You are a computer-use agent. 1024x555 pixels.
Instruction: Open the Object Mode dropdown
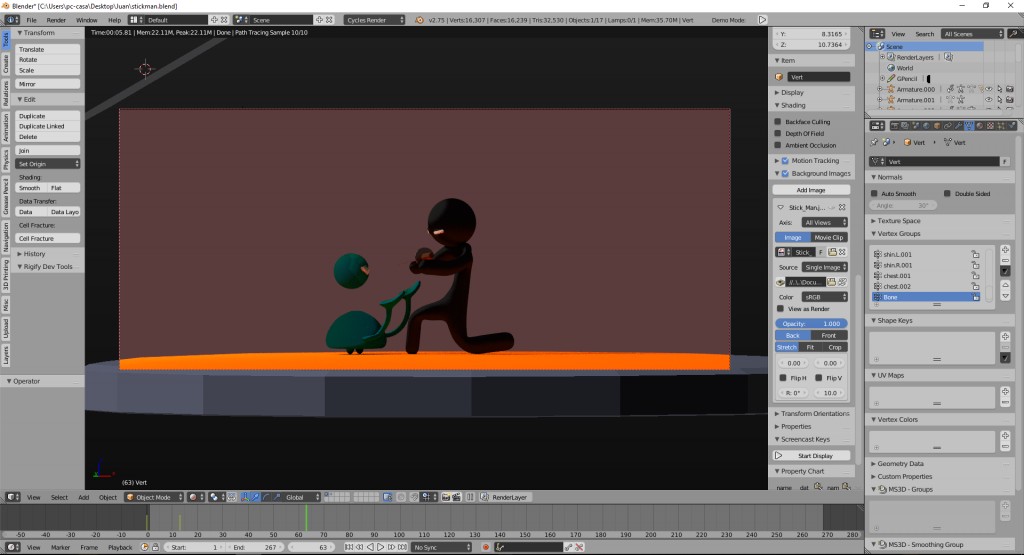[x=152, y=497]
